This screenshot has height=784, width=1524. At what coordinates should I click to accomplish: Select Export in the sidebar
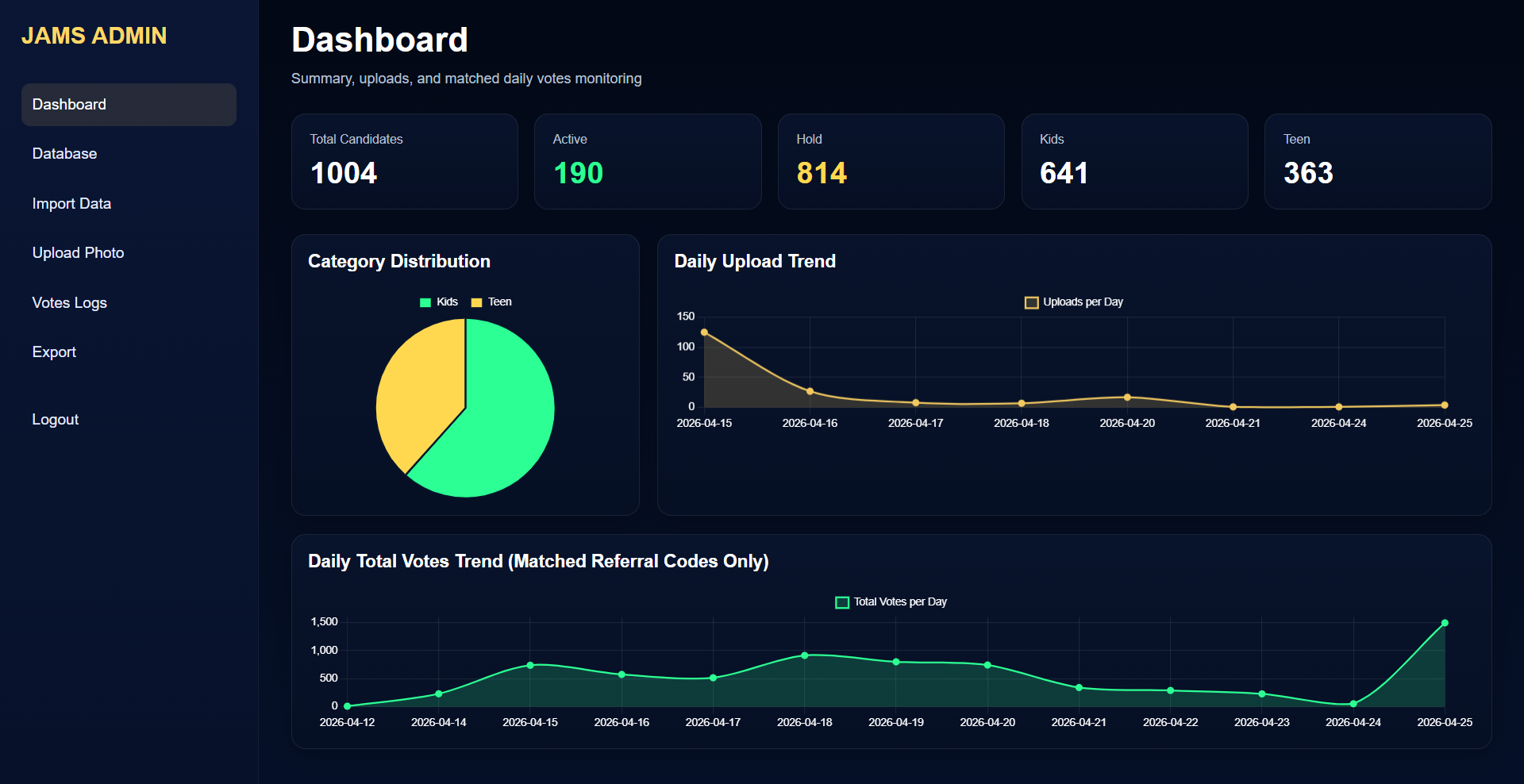54,352
